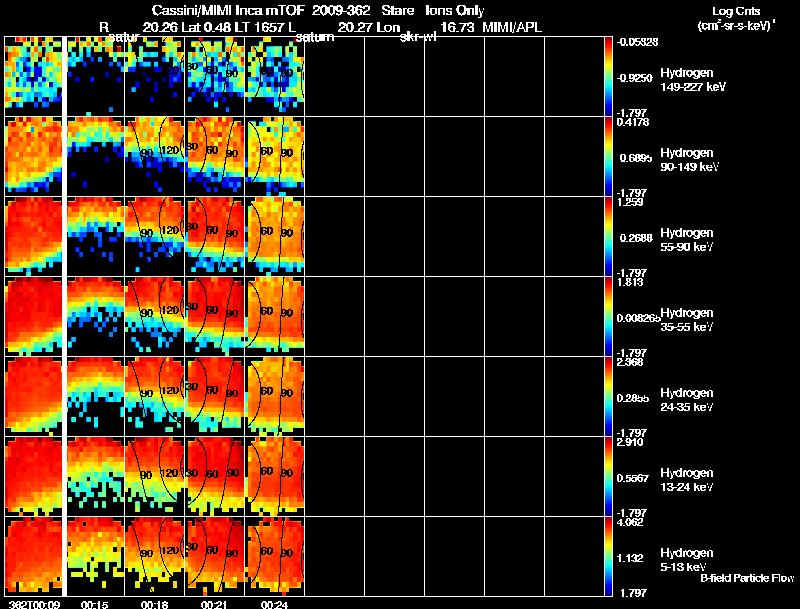
Task: Click the B-field Particle Flow text
Action: pos(747,578)
